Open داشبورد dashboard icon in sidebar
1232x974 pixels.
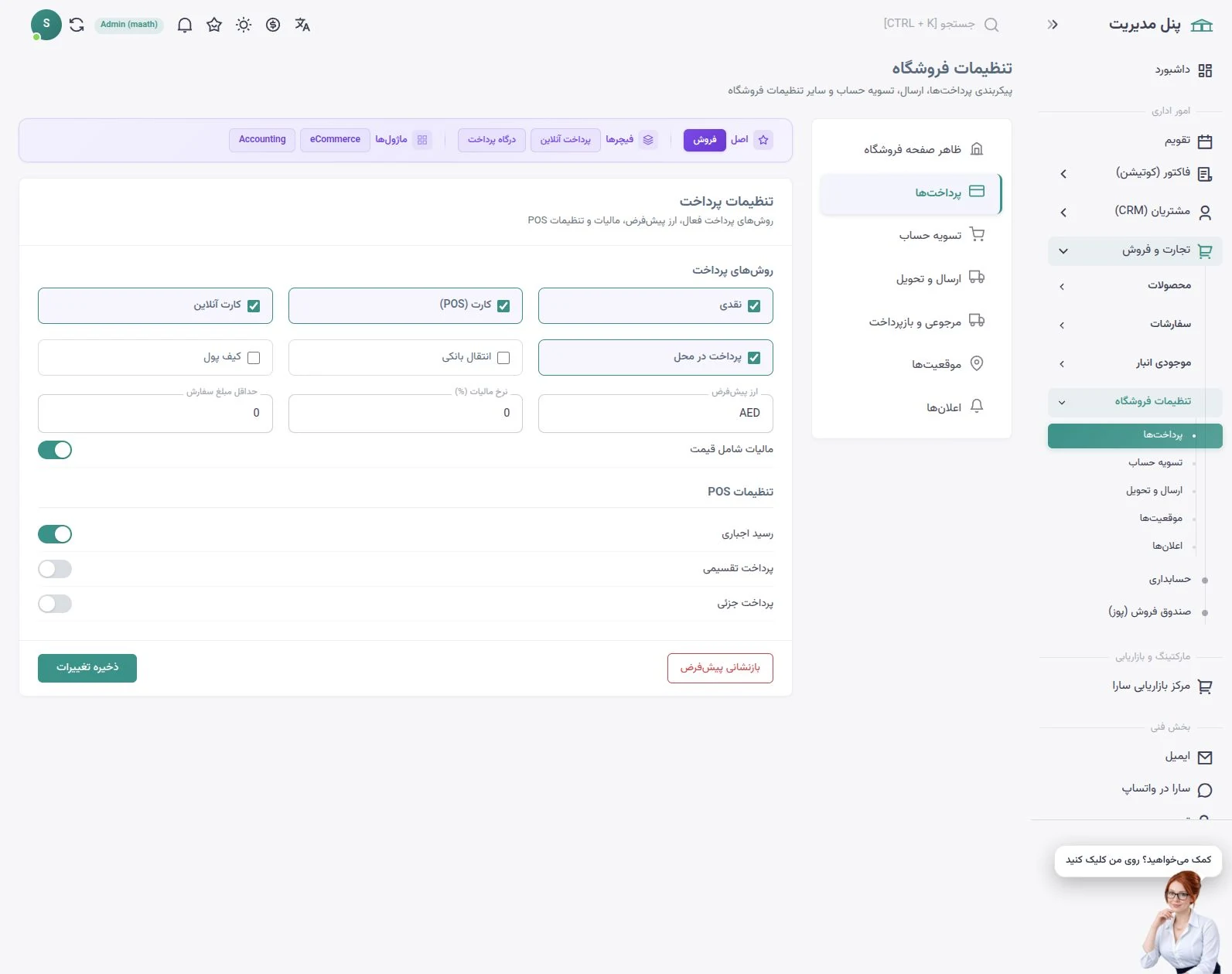(1205, 70)
